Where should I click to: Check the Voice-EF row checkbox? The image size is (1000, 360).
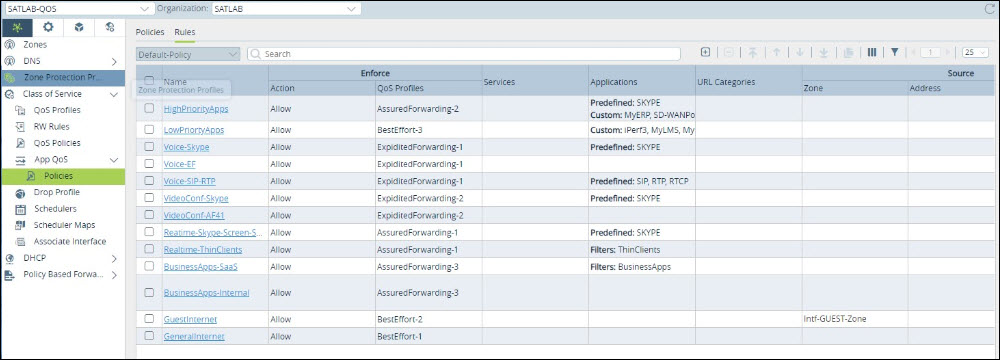(x=149, y=164)
